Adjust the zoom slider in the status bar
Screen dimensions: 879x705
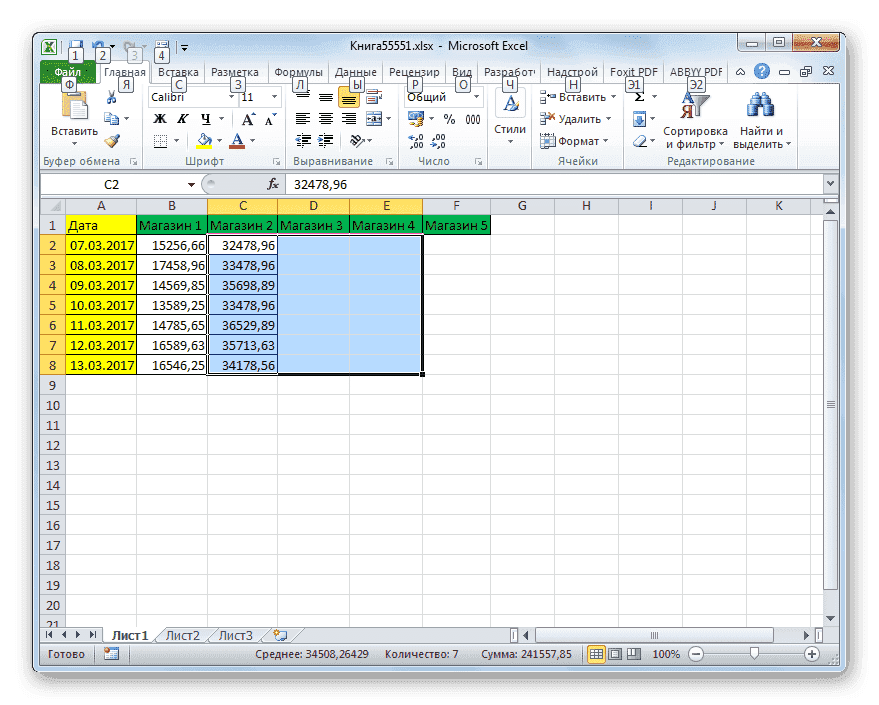coord(753,654)
